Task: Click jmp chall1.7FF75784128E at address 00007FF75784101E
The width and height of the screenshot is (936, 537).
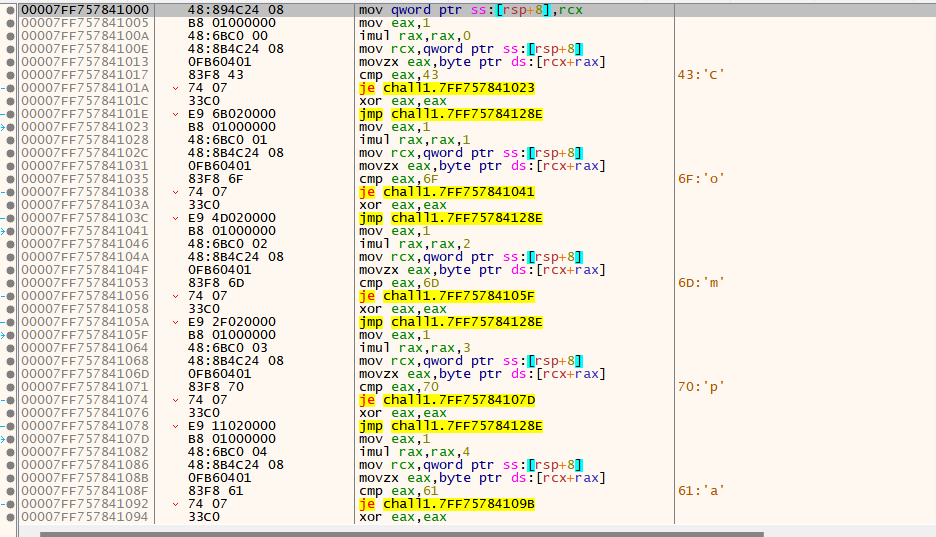Action: pyautogui.click(x=451, y=114)
